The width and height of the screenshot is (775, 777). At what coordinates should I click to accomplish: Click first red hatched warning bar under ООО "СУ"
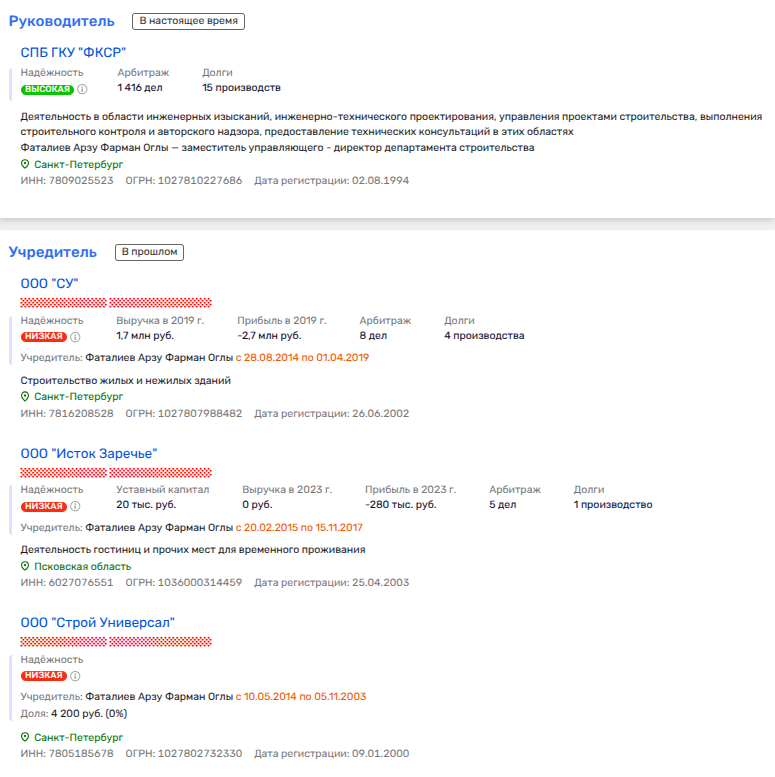pyautogui.click(x=62, y=303)
